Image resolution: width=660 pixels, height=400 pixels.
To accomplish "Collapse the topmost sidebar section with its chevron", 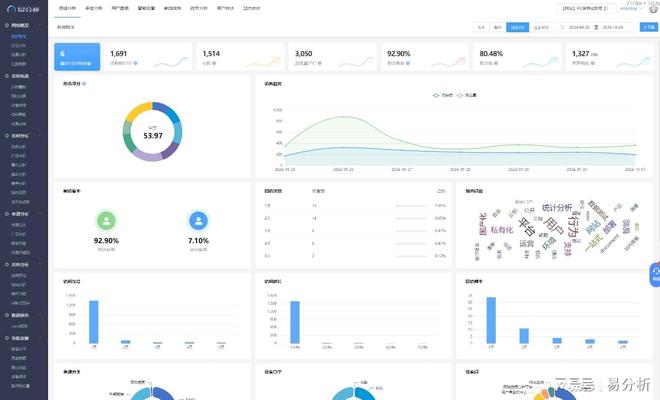I will pos(40,25).
